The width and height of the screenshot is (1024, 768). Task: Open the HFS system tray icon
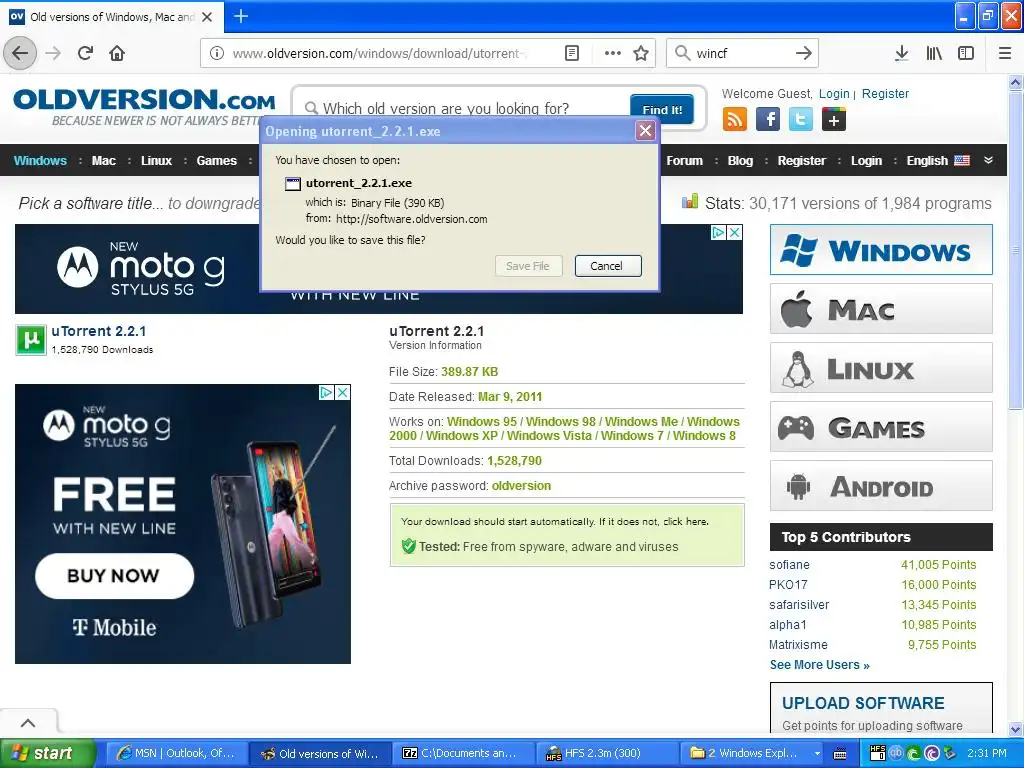coord(878,753)
